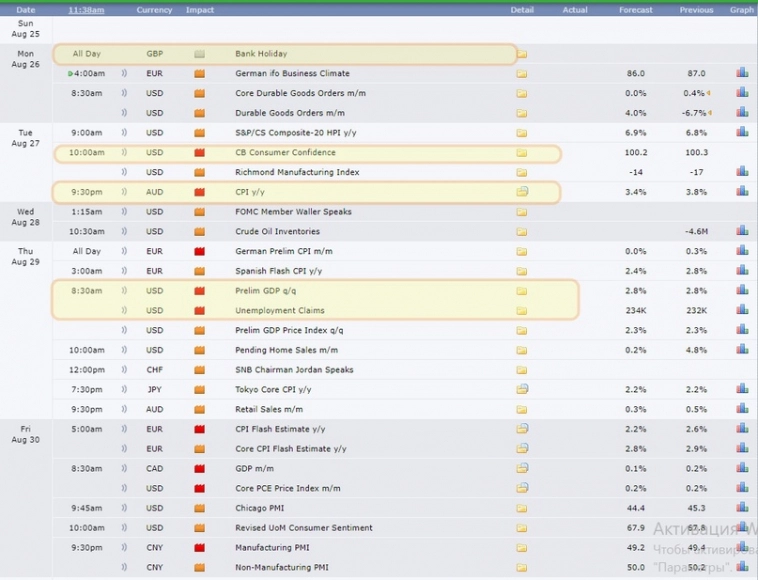The height and width of the screenshot is (580, 758).
Task: Open detail folder for Prelim GDP q/q
Action: (x=522, y=291)
